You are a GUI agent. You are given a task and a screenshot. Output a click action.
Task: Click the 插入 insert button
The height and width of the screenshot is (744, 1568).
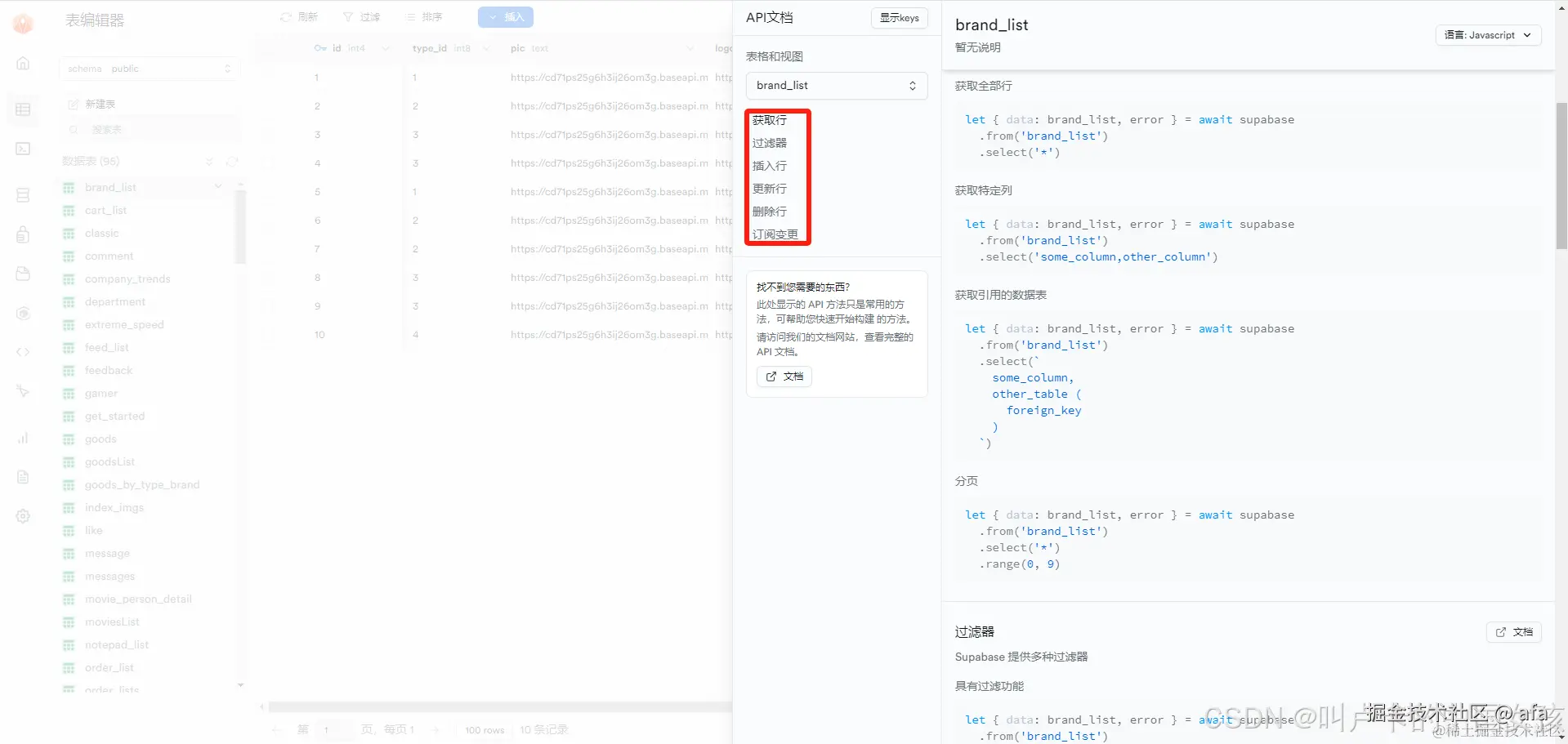coord(505,16)
